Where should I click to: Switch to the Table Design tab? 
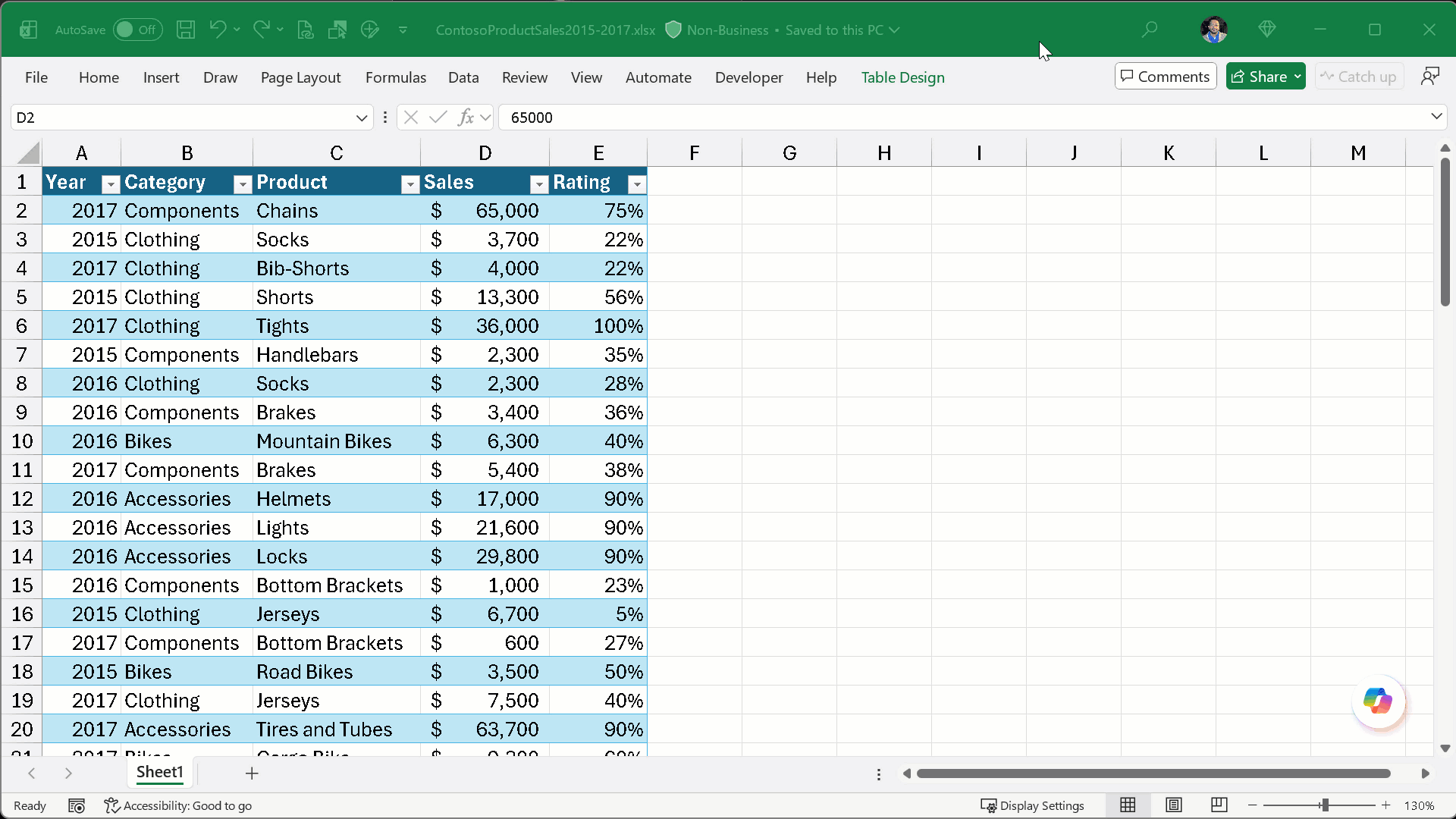point(902,77)
